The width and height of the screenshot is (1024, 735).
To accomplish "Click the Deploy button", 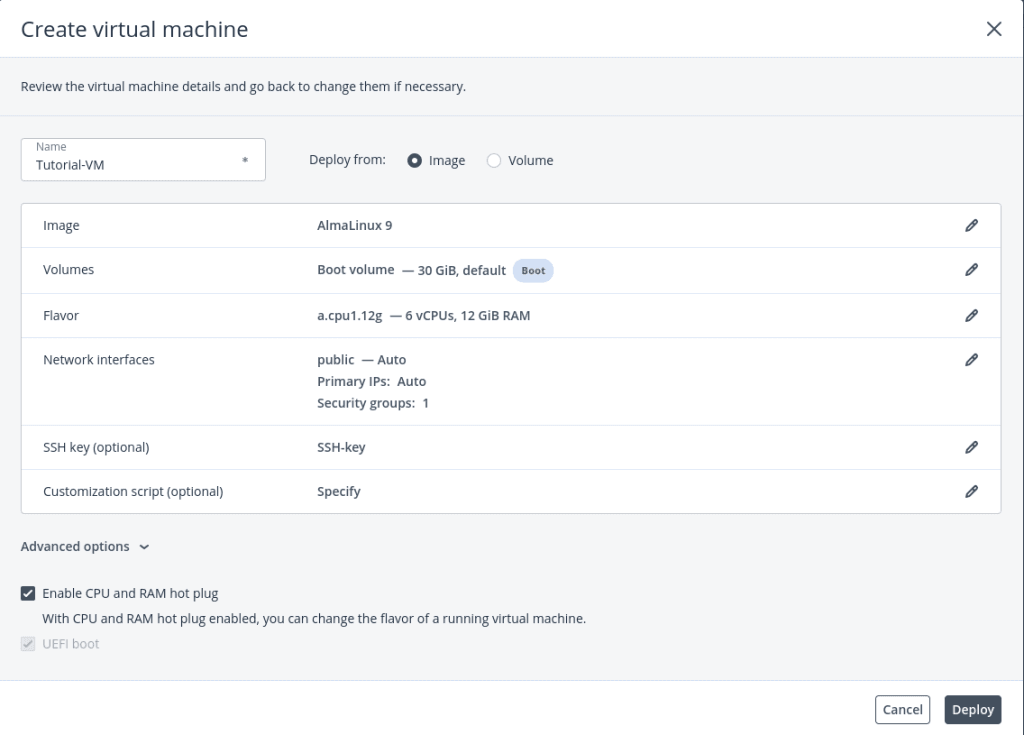I will 972,710.
